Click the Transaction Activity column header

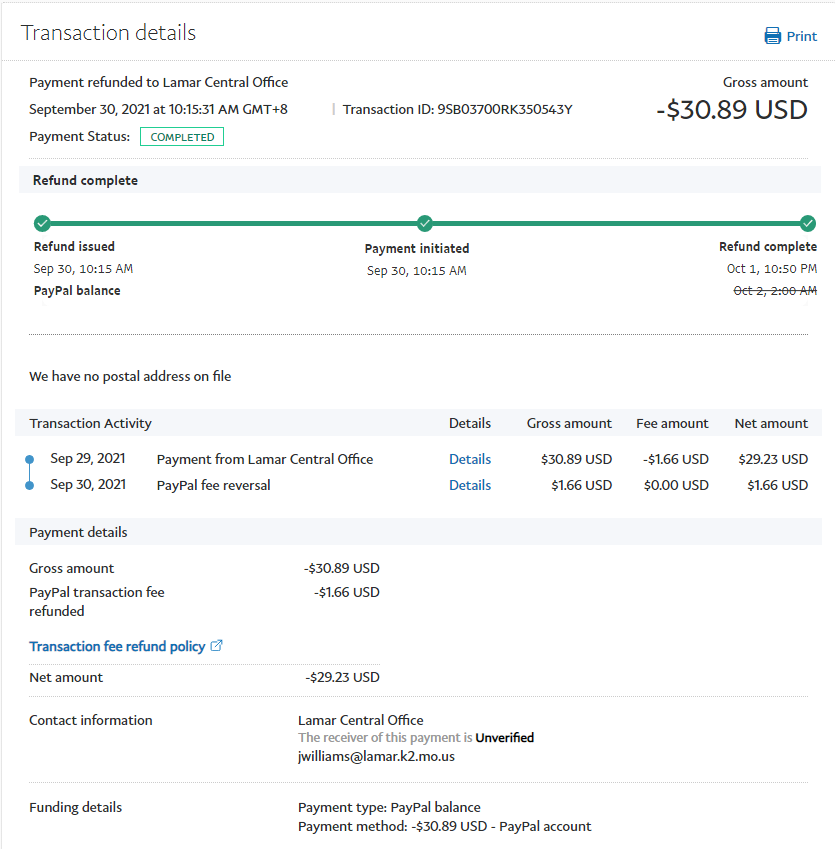91,423
